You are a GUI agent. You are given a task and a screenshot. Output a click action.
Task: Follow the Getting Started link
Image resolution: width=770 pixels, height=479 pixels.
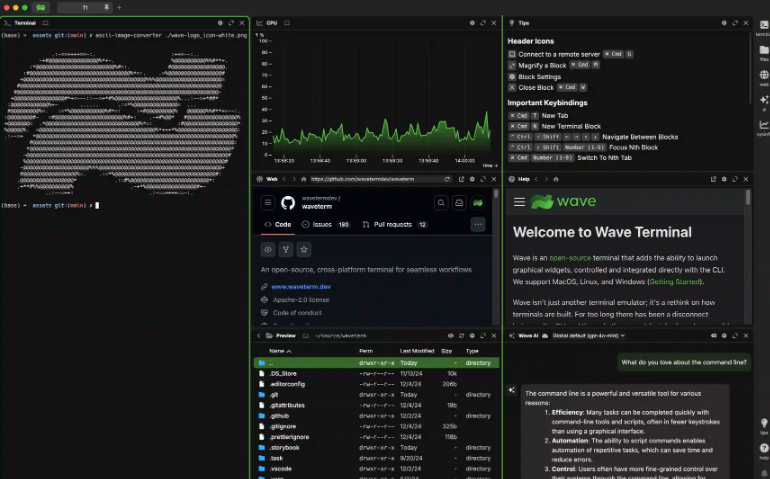click(674, 282)
